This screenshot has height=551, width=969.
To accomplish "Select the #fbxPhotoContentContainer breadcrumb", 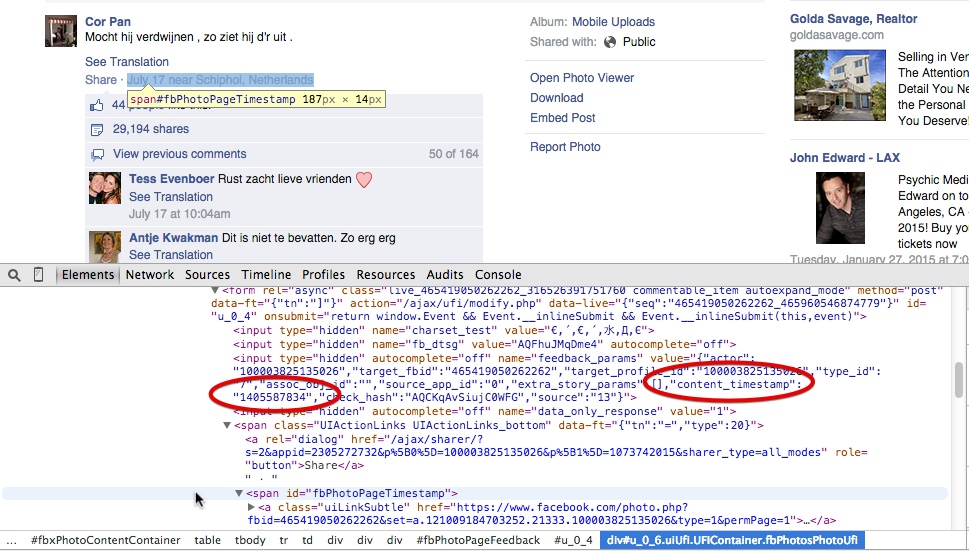I will [106, 540].
